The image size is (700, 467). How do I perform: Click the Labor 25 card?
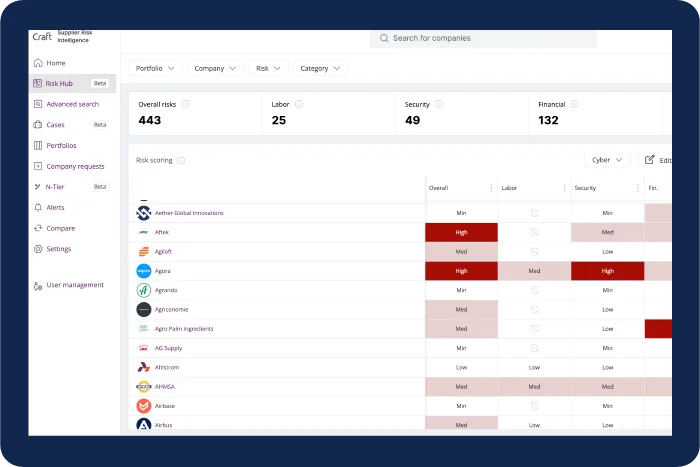329,113
